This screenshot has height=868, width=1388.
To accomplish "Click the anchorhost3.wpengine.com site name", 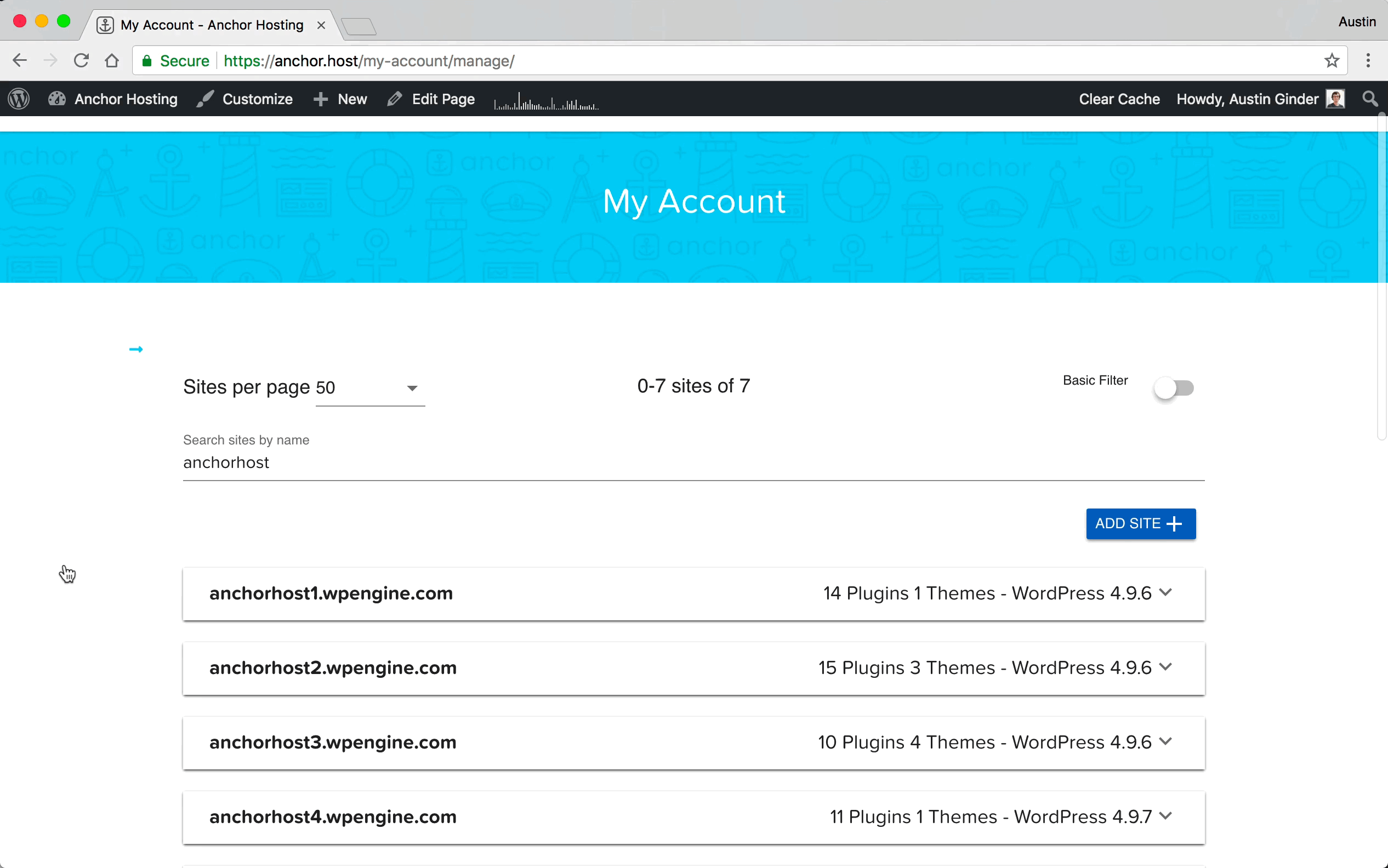I will coord(333,743).
